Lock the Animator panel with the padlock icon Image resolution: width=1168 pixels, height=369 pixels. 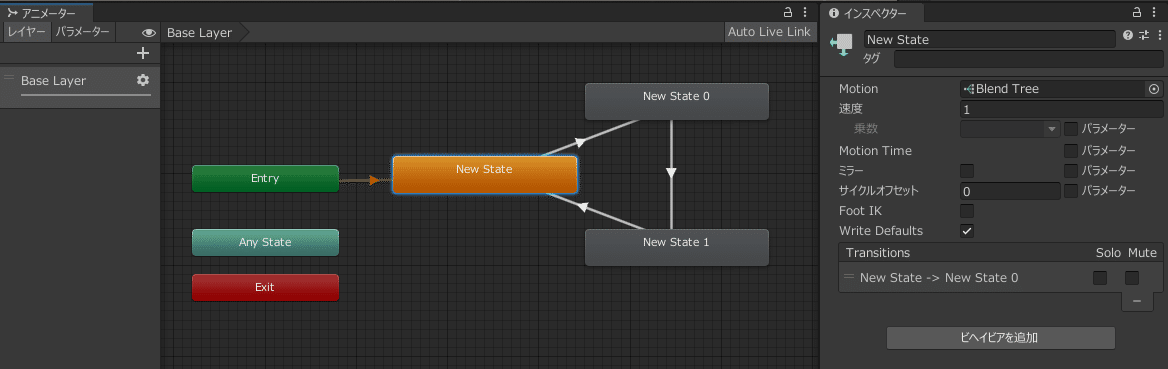pyautogui.click(x=787, y=13)
